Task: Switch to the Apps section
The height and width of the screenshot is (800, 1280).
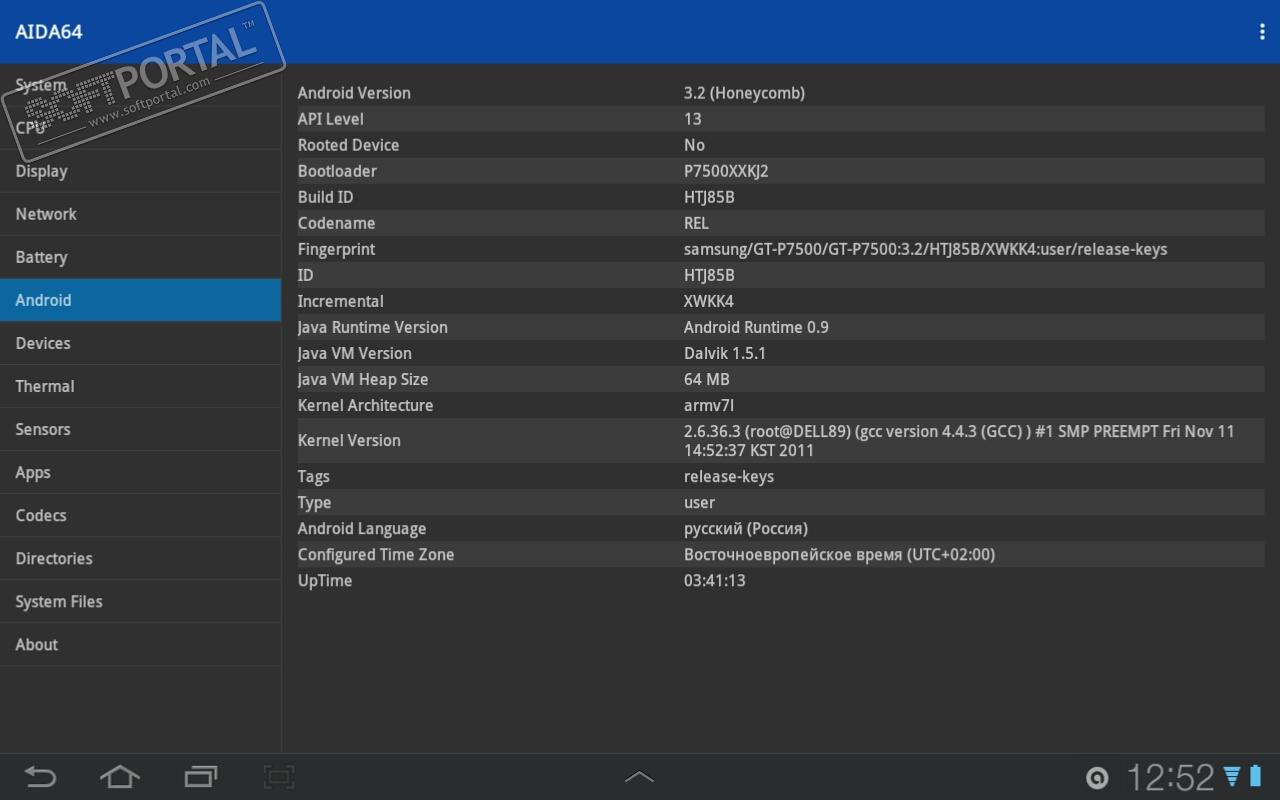Action: 140,472
